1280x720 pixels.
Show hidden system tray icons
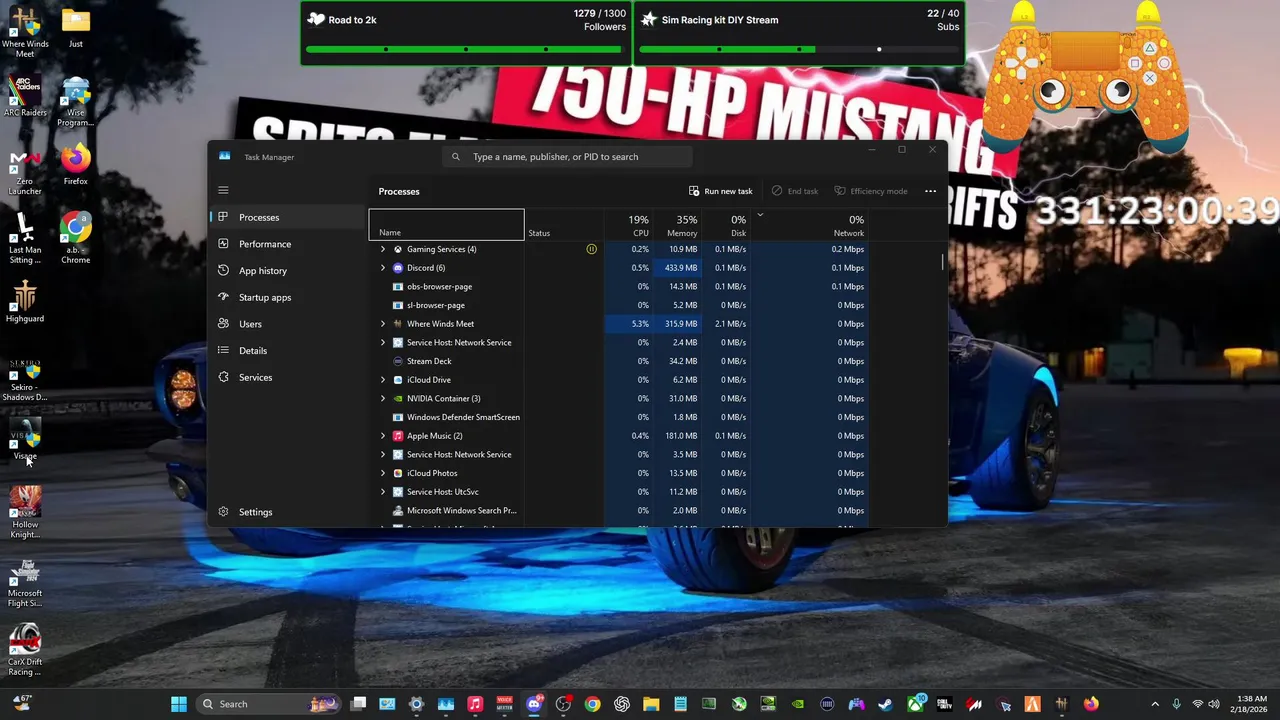1155,704
